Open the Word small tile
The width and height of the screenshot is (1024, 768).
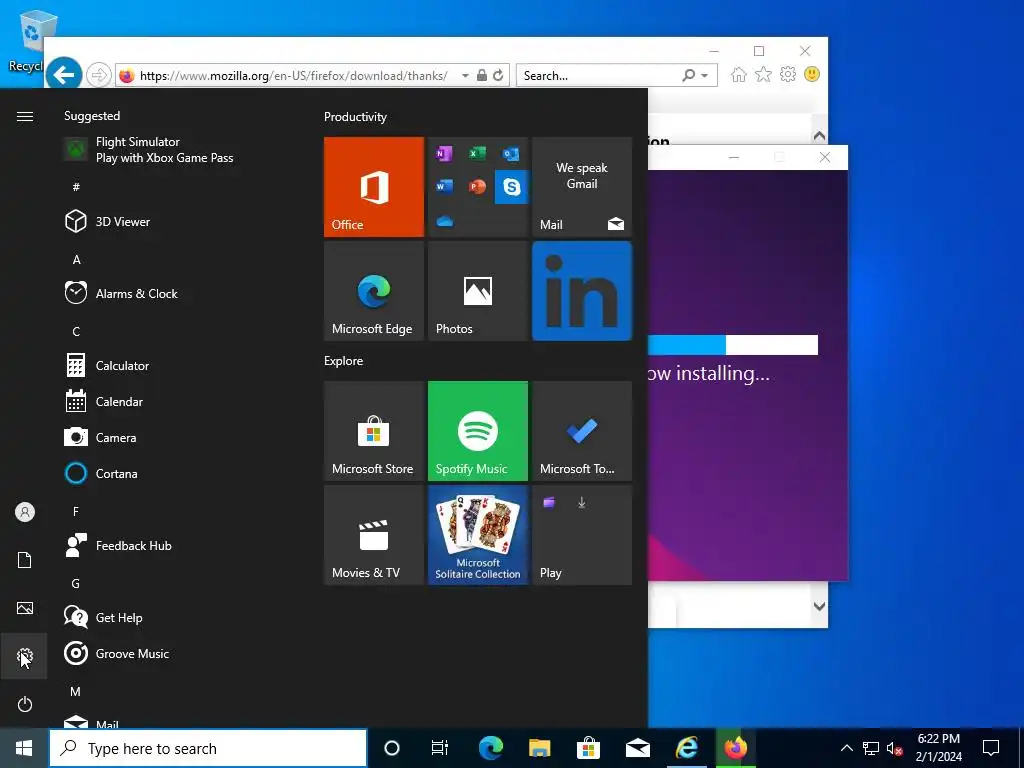pyautogui.click(x=443, y=187)
